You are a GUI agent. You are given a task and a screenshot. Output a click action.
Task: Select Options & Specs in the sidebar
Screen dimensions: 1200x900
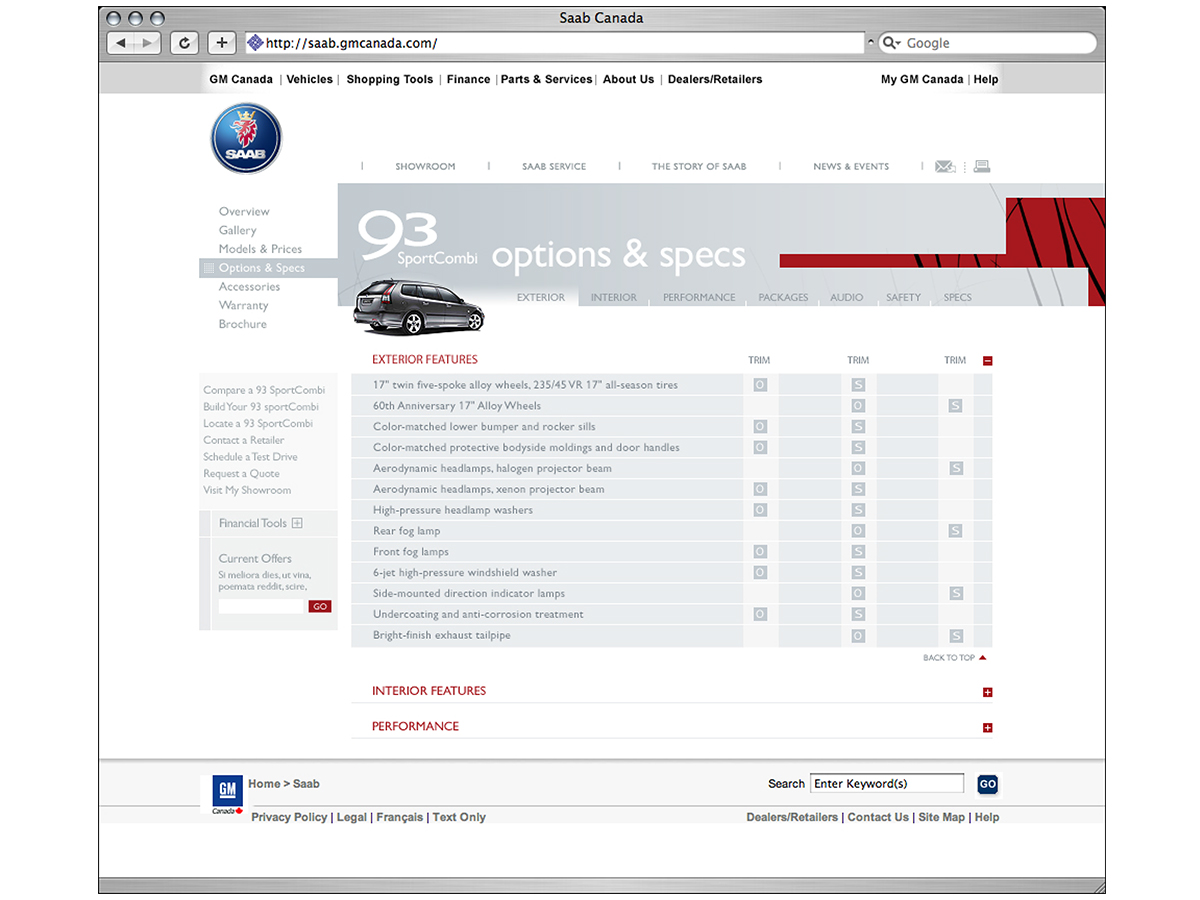coord(262,268)
